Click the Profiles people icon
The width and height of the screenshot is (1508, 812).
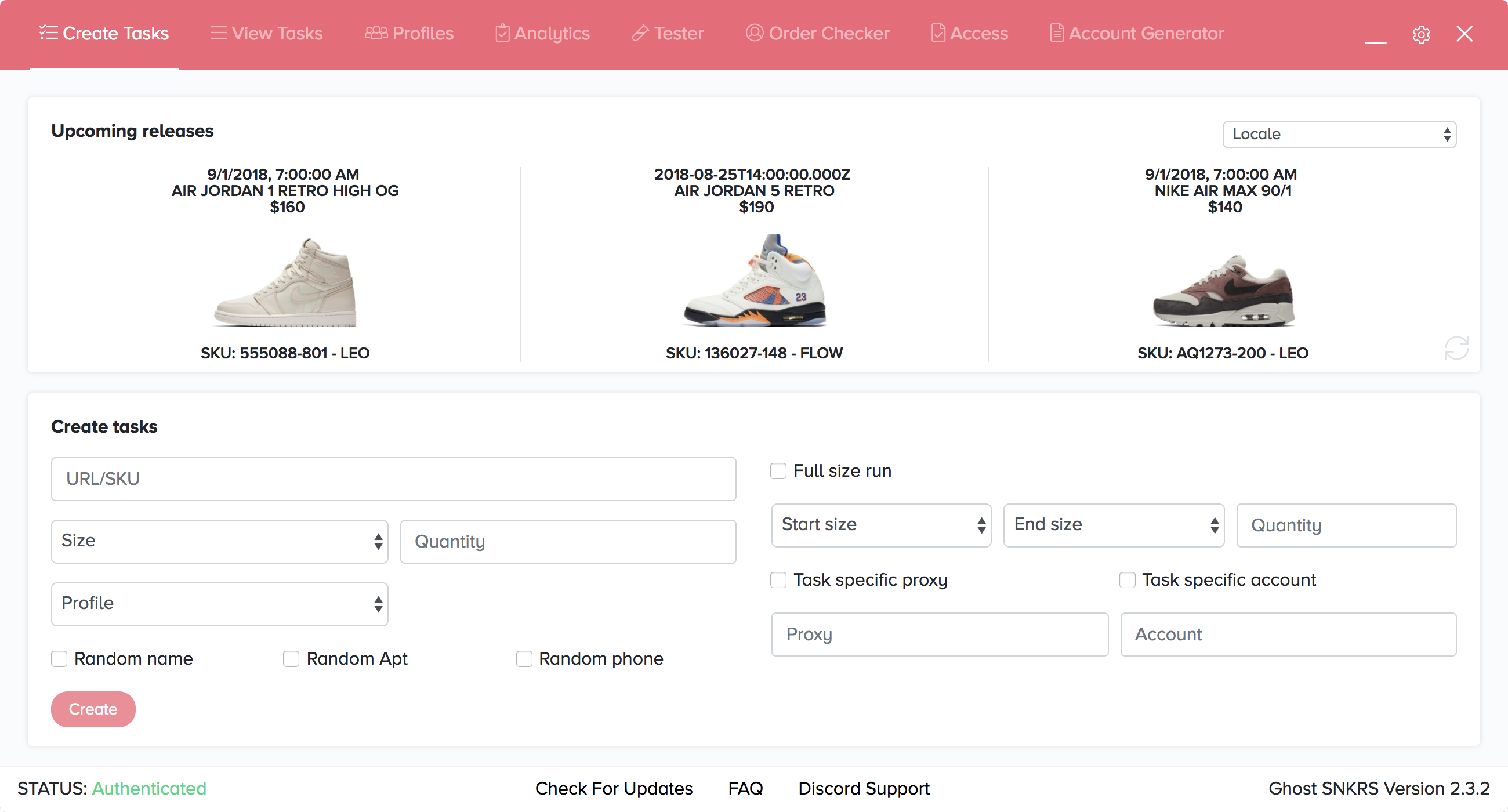(x=376, y=34)
